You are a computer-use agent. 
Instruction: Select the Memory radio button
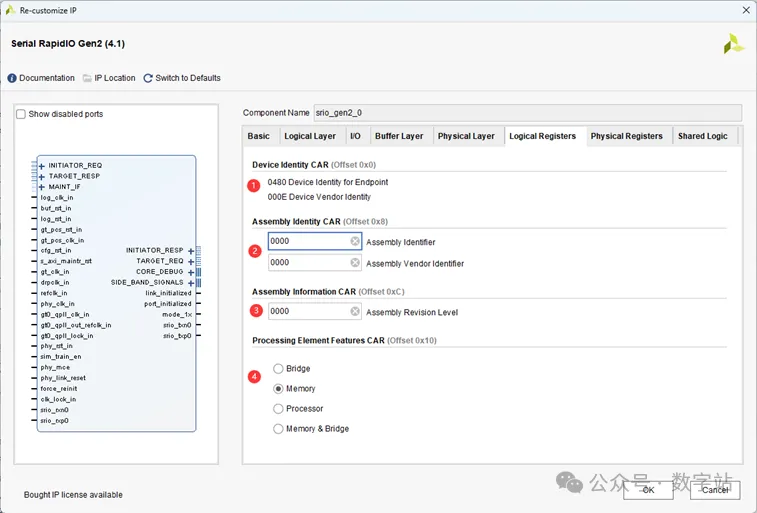(x=278, y=388)
